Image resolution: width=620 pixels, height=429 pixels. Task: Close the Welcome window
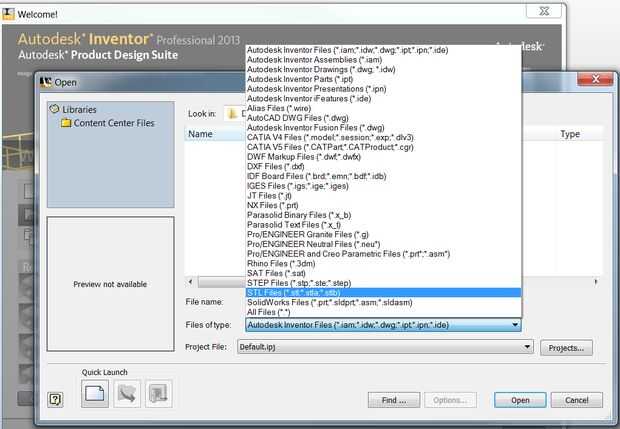pos(544,11)
